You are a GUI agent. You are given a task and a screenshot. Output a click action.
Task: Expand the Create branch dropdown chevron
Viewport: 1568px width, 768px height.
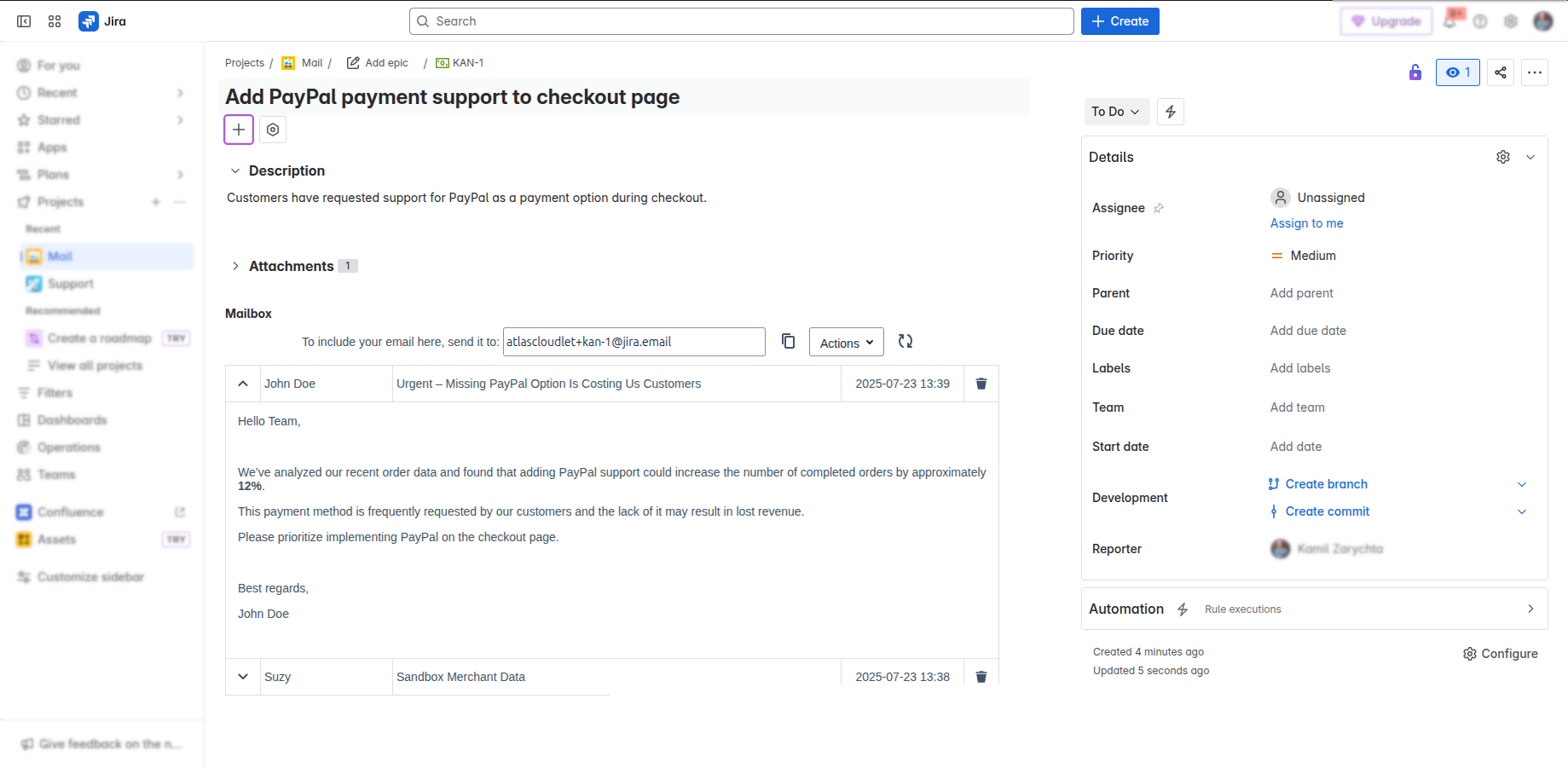pyautogui.click(x=1522, y=484)
